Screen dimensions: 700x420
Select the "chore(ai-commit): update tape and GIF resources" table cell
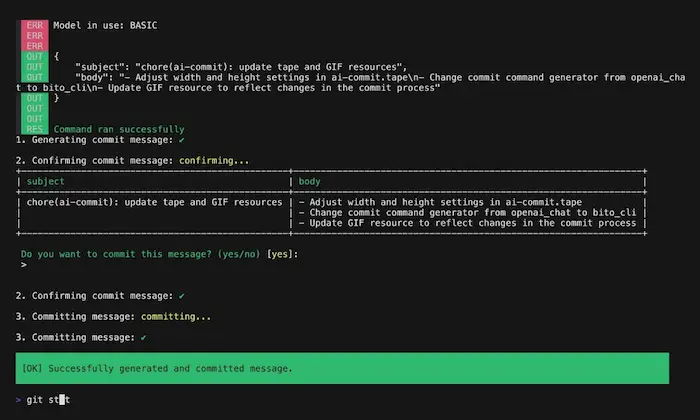(153, 202)
